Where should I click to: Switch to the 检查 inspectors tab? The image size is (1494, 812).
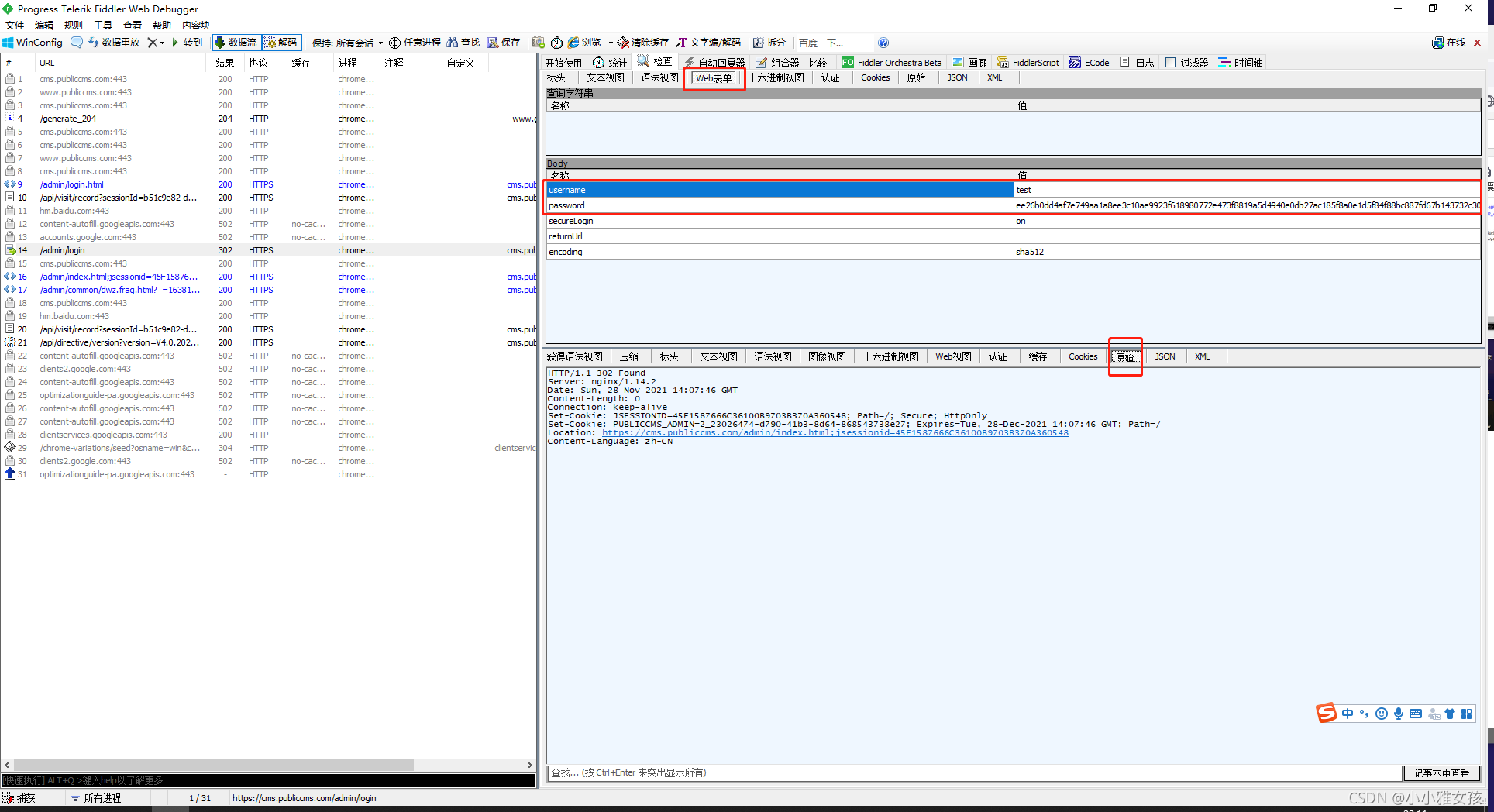click(x=655, y=61)
